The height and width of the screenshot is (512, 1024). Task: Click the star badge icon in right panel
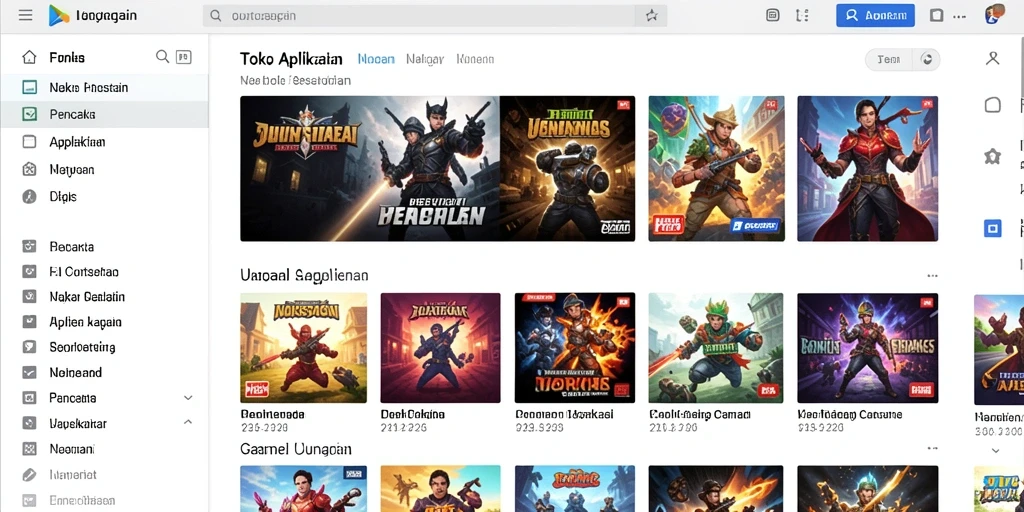coord(993,157)
